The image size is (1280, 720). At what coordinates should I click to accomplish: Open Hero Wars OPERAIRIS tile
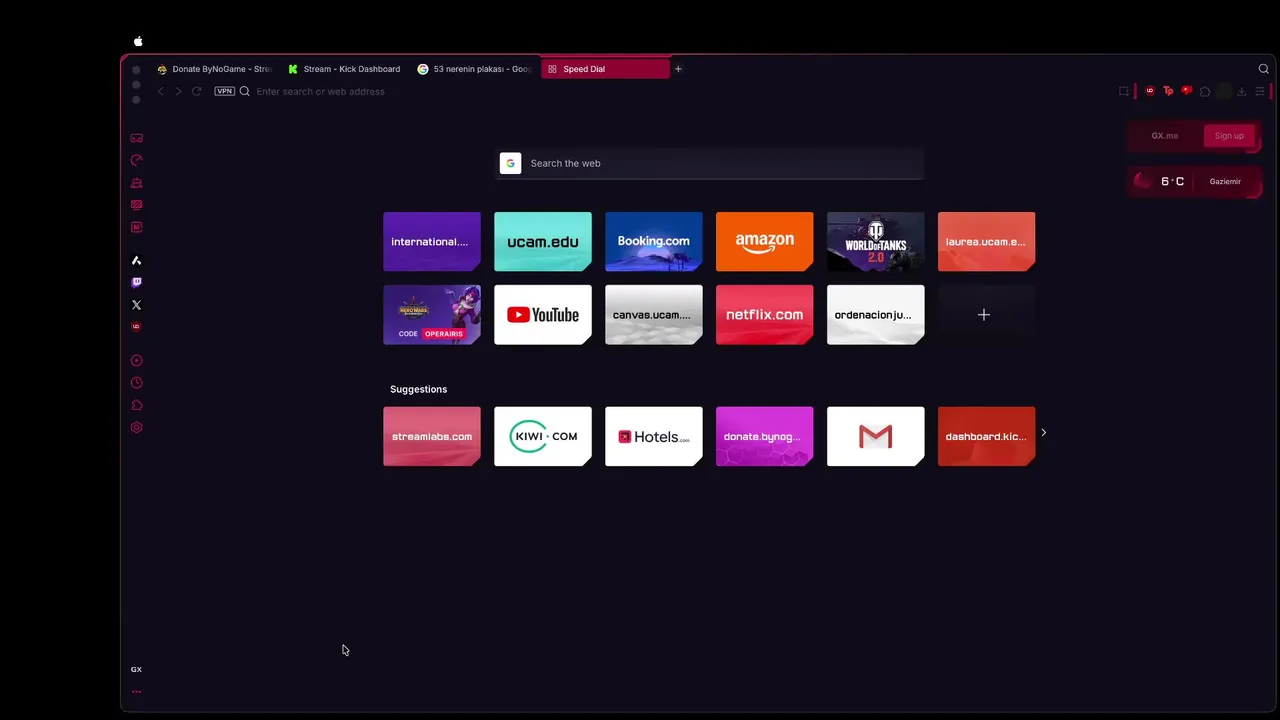coord(432,314)
